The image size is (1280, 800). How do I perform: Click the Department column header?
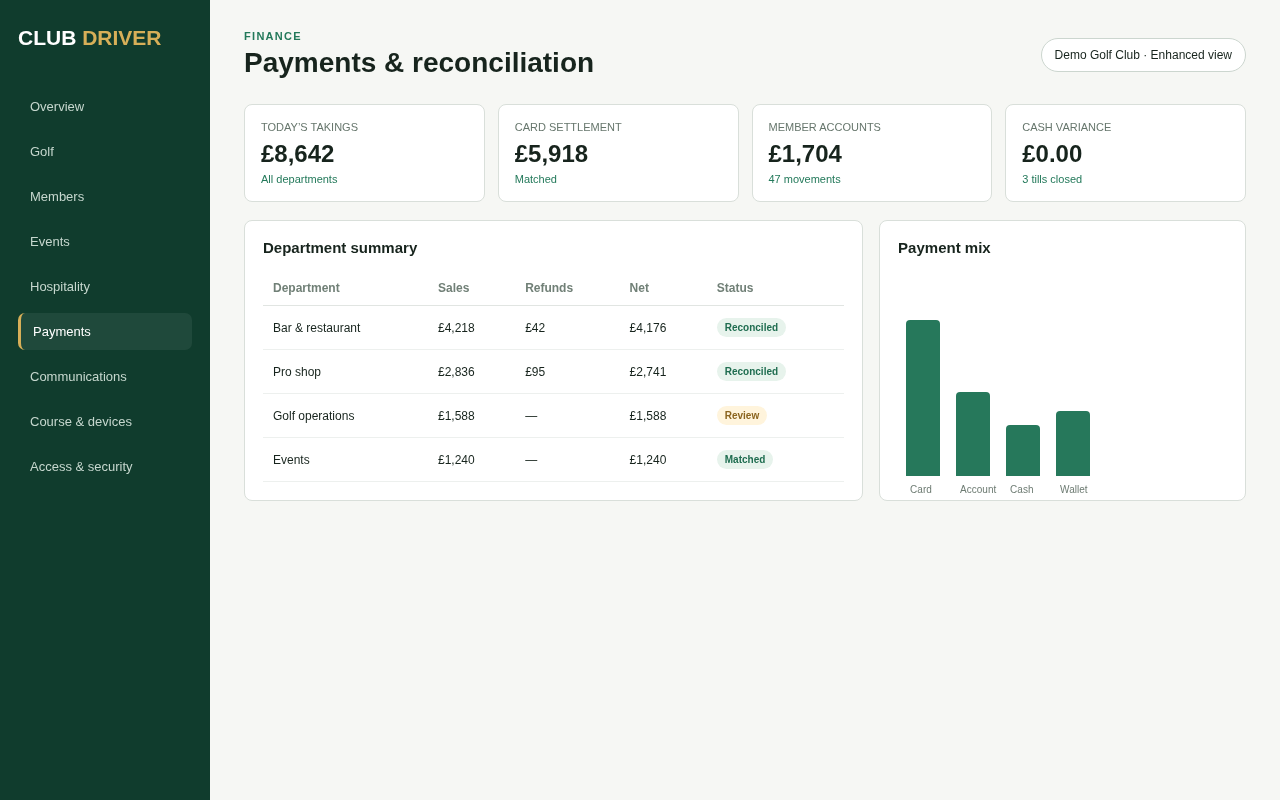click(x=306, y=288)
